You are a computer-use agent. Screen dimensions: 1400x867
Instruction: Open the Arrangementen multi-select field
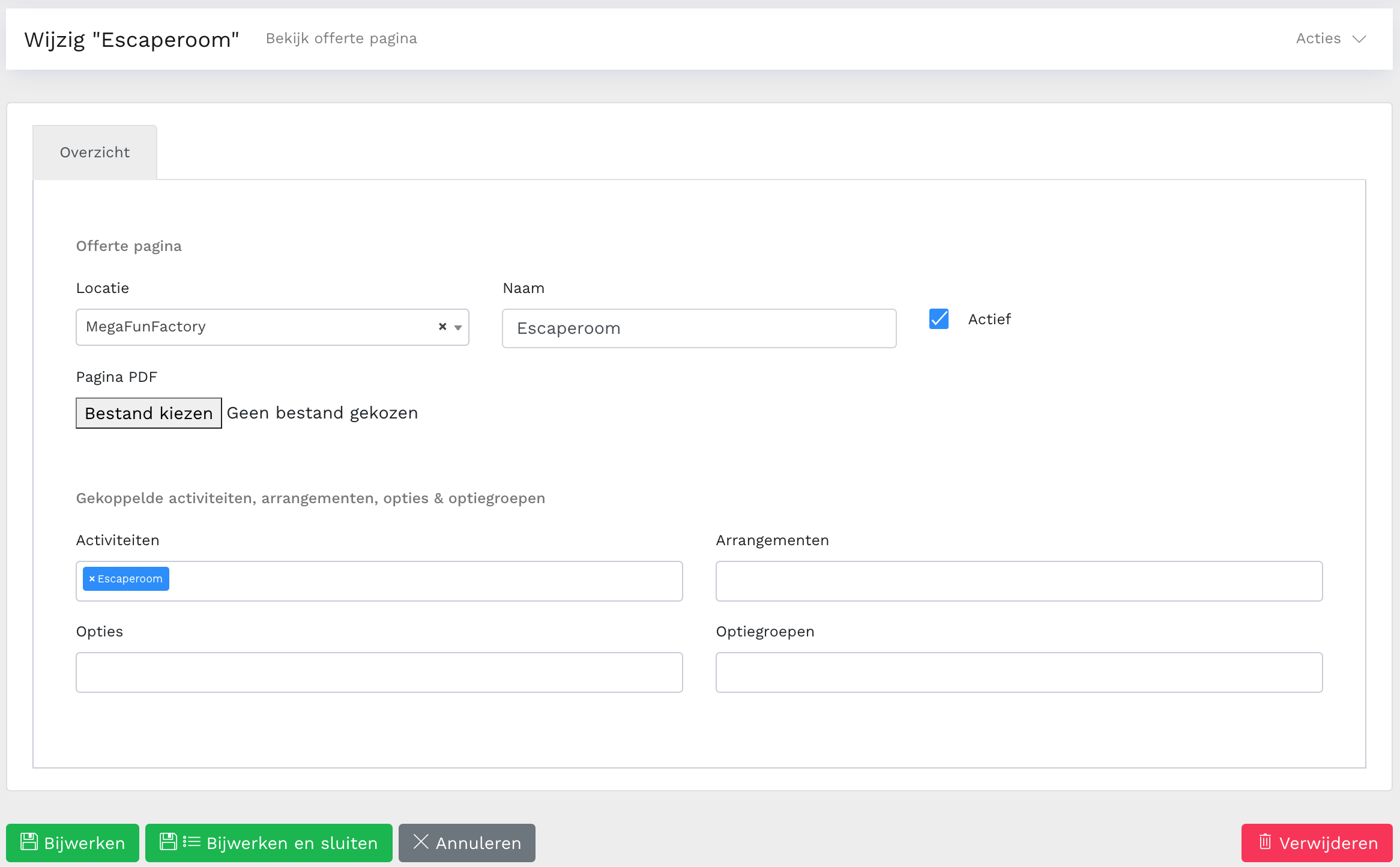point(1019,581)
